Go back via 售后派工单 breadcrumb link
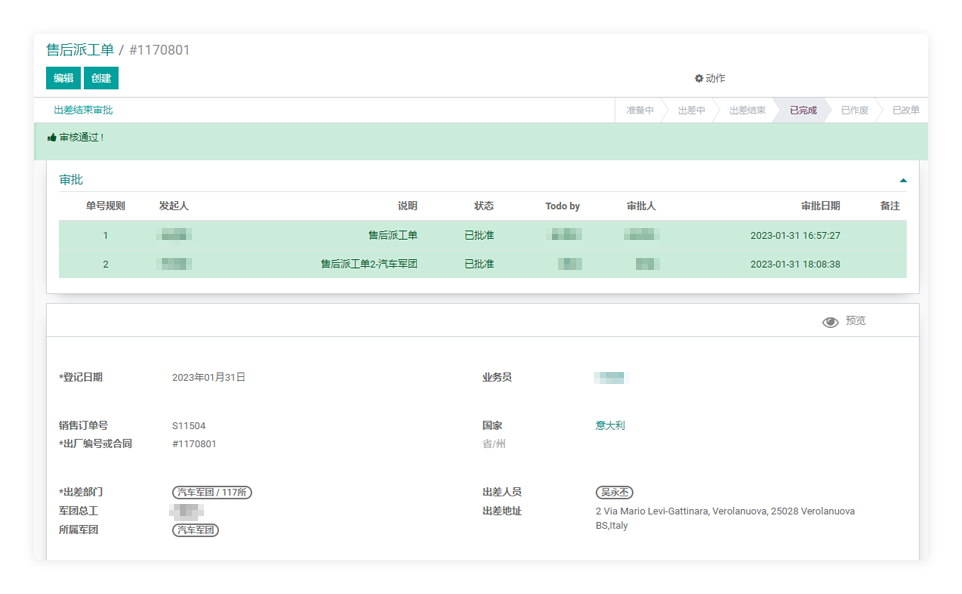The height and width of the screenshot is (594, 962). pyautogui.click(x=80, y=50)
